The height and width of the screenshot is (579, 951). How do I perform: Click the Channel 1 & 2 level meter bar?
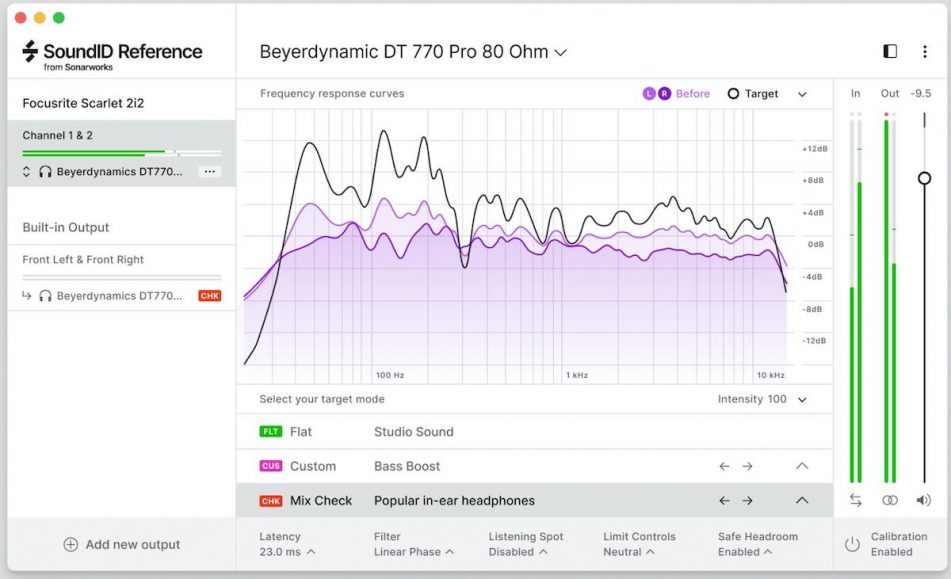pos(121,152)
